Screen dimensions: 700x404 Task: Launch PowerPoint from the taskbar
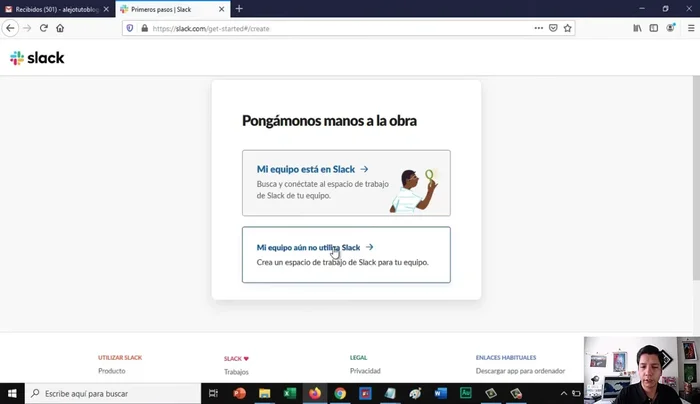pyautogui.click(x=239, y=393)
